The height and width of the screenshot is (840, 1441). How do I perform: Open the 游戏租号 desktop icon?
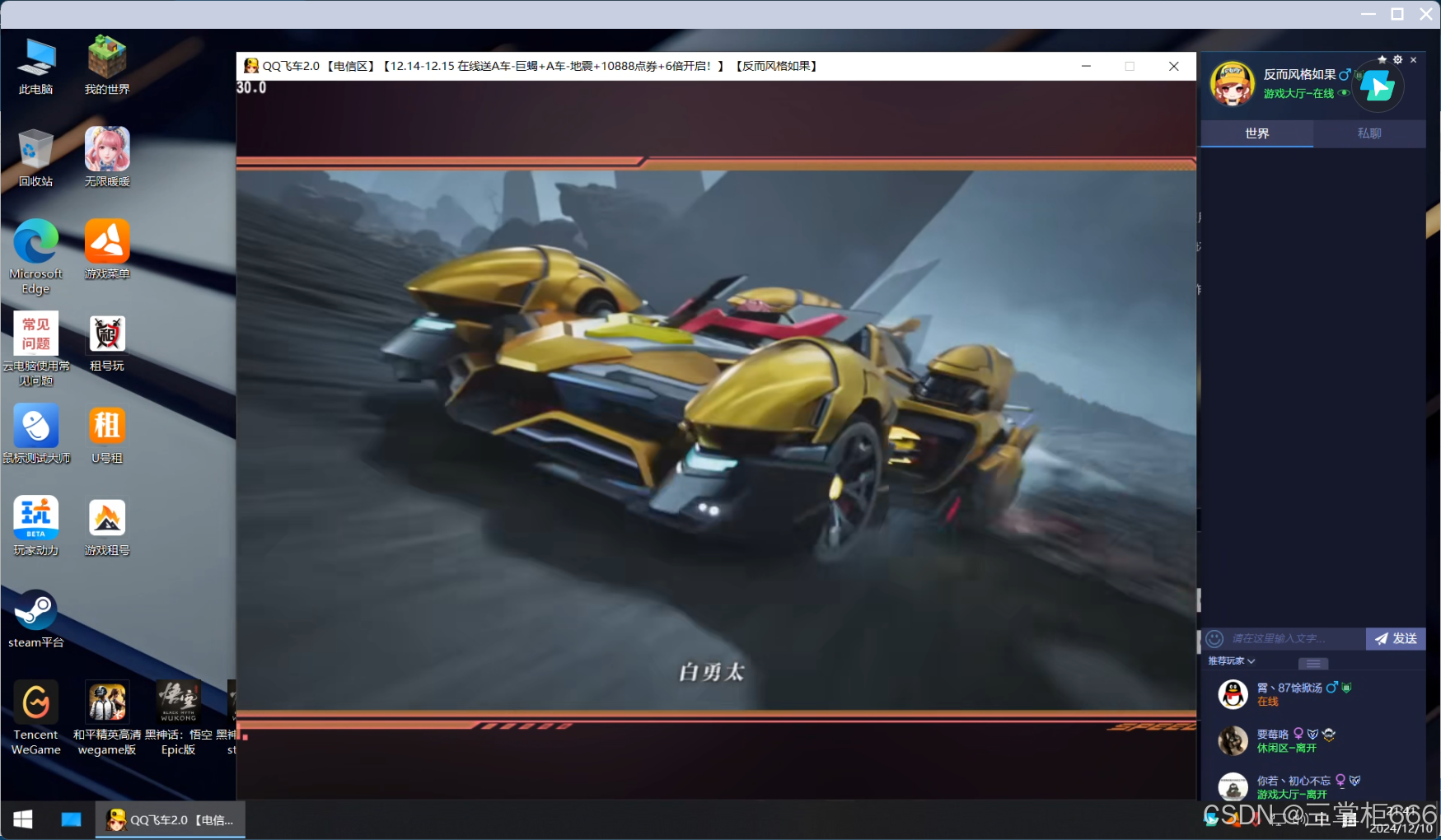[107, 526]
